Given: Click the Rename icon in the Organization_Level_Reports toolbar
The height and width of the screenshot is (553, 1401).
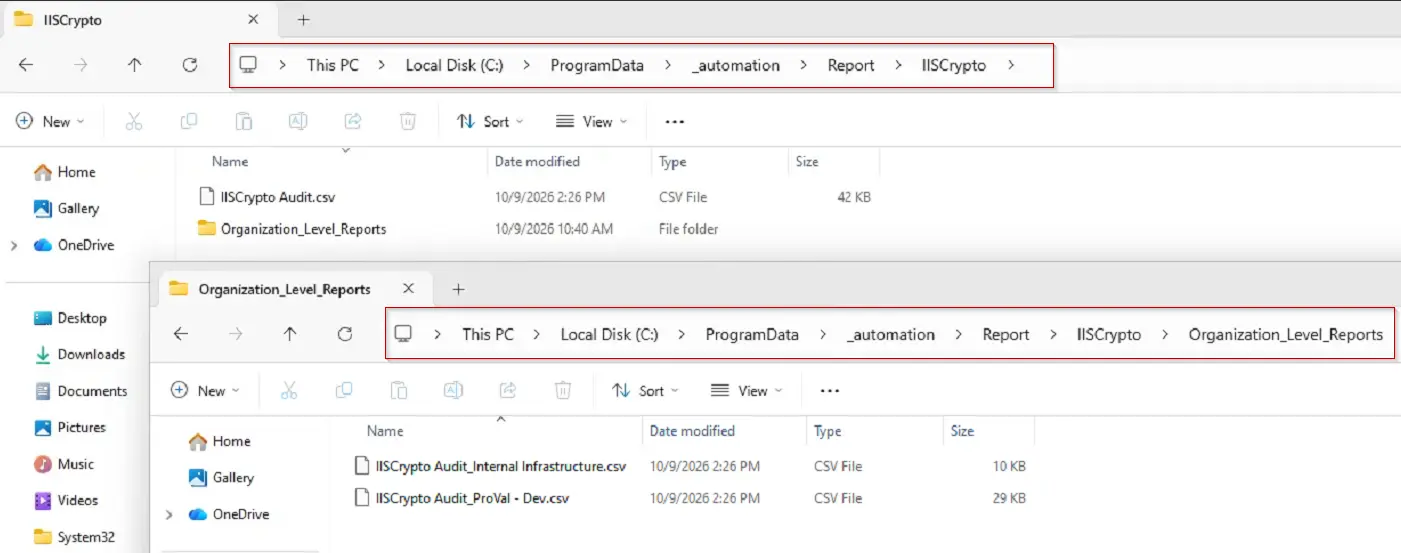Looking at the screenshot, I should [452, 390].
